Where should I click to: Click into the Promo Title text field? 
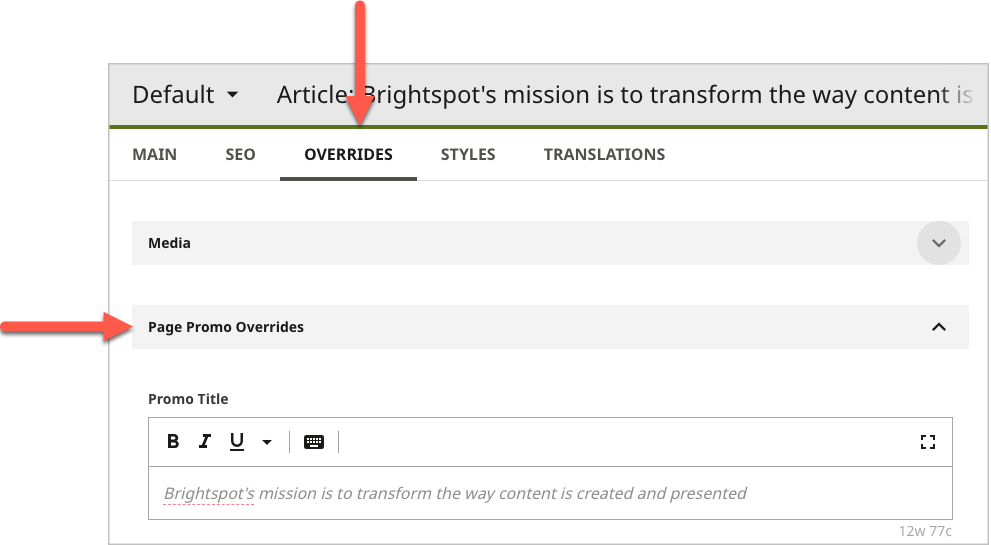pyautogui.click(x=550, y=493)
